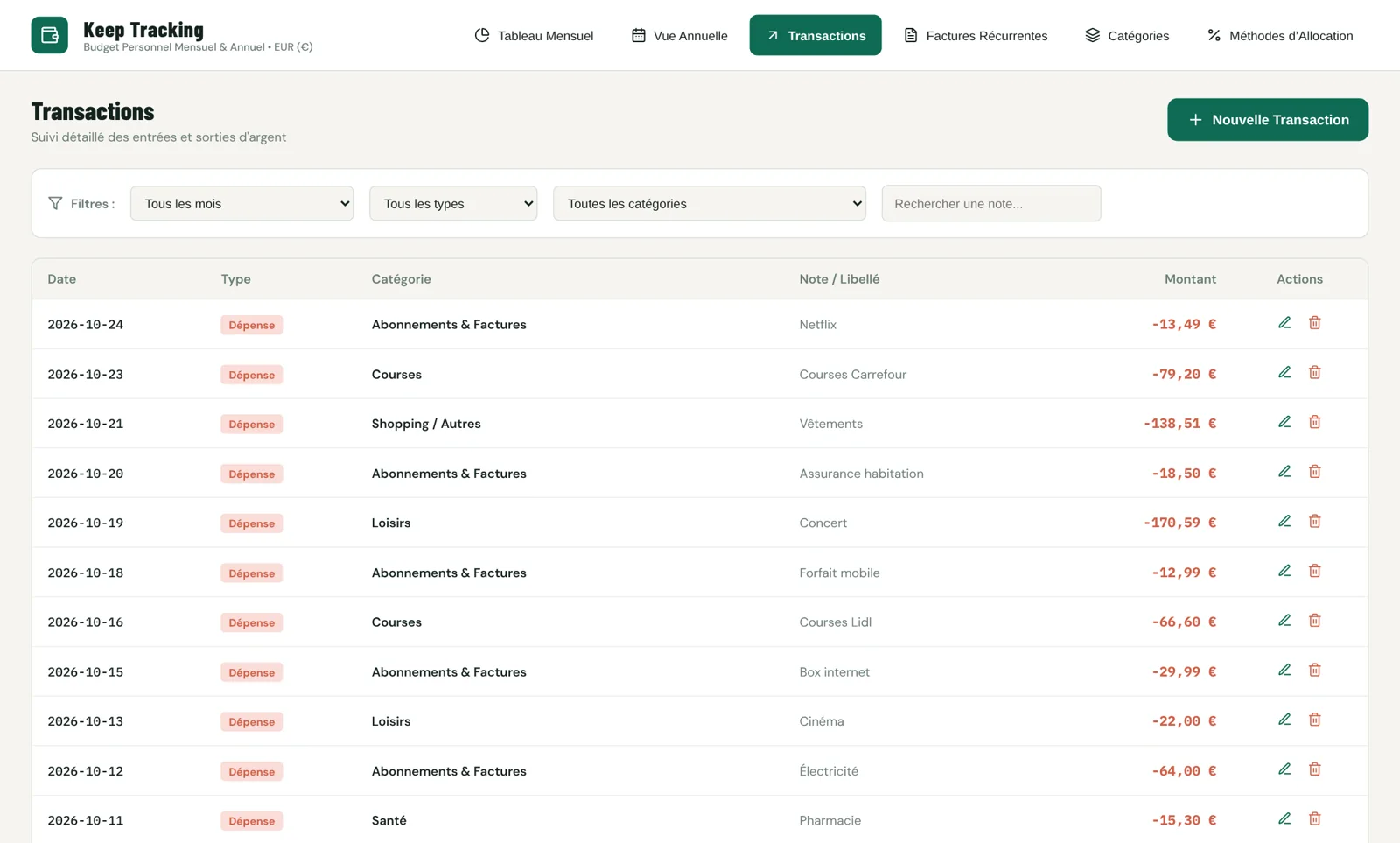Delete the Assurance habitation transaction
The height and width of the screenshot is (843, 1400).
click(x=1314, y=472)
